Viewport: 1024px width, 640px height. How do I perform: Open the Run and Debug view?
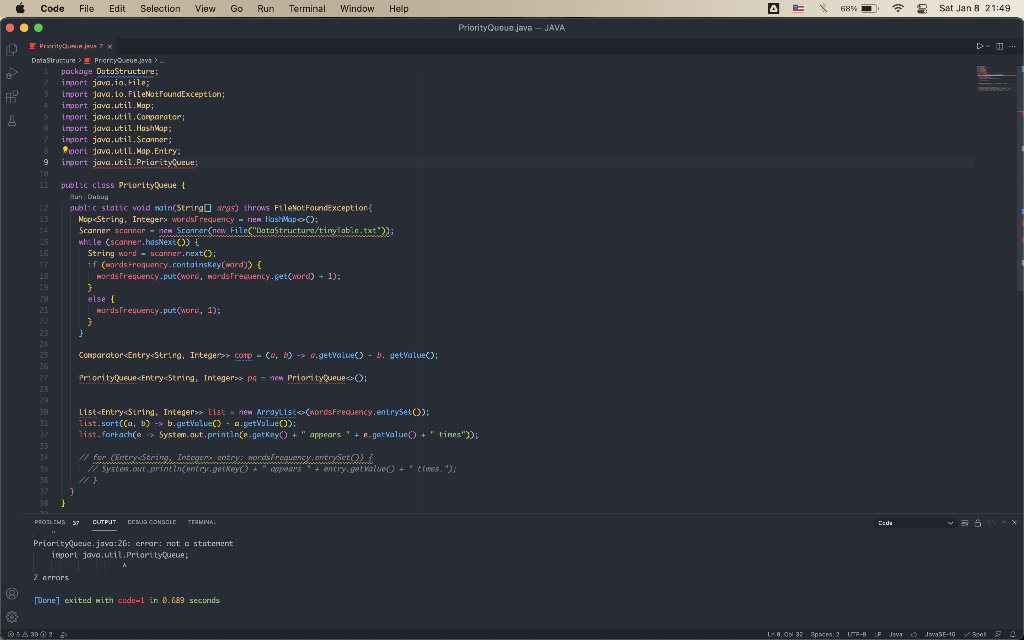12,72
